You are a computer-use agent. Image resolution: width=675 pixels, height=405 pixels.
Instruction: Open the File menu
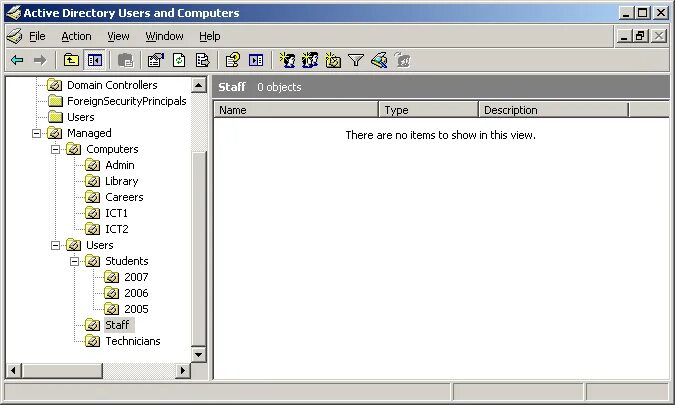[x=37, y=36]
